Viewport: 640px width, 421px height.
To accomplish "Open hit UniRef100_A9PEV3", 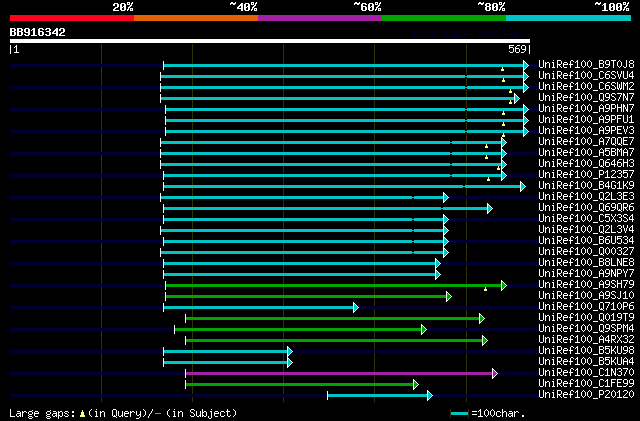I will (x=586, y=130).
